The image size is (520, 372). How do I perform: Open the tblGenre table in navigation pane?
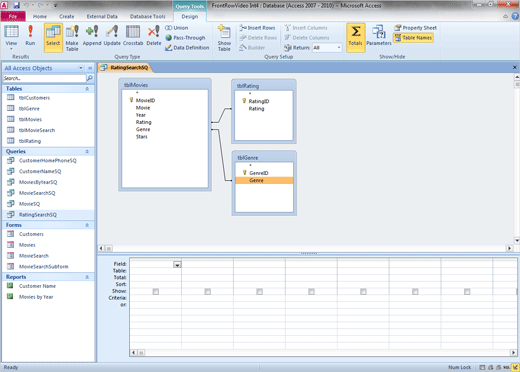point(29,109)
